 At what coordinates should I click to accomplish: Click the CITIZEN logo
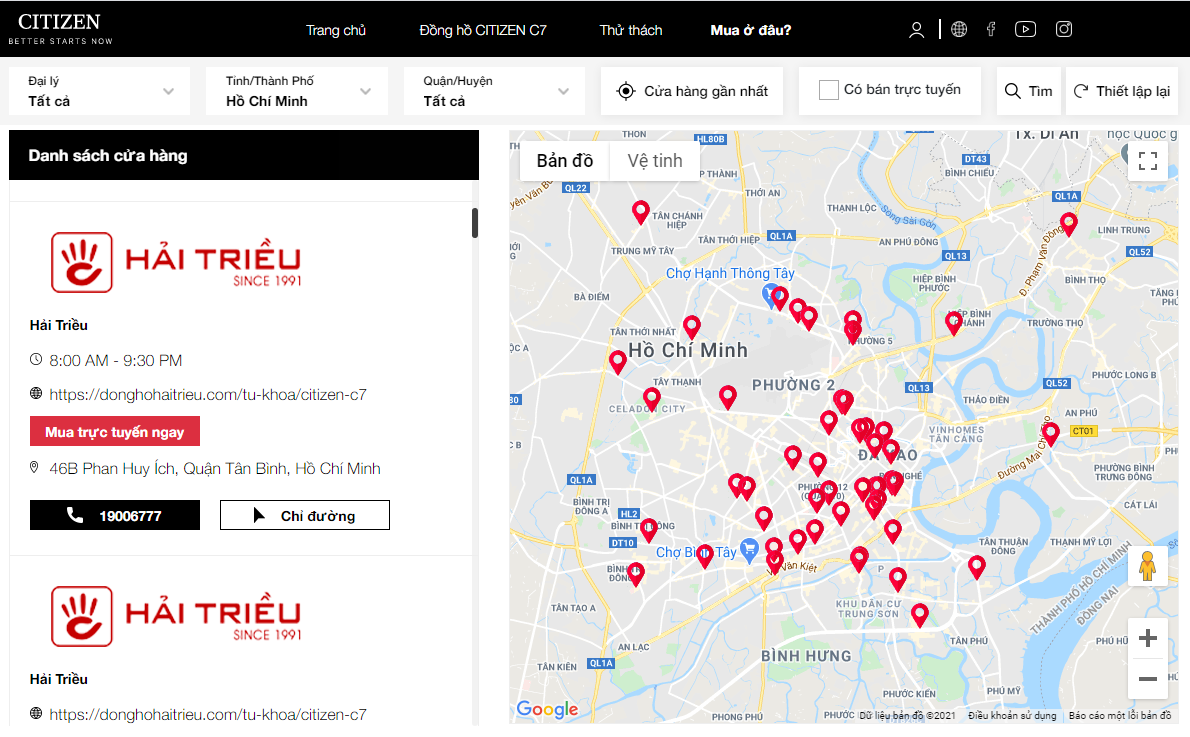[x=60, y=28]
